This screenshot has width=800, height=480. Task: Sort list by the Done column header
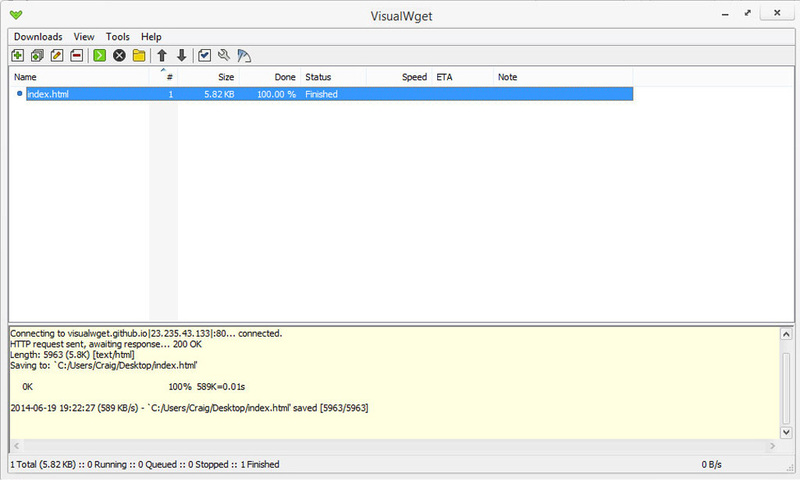270,77
